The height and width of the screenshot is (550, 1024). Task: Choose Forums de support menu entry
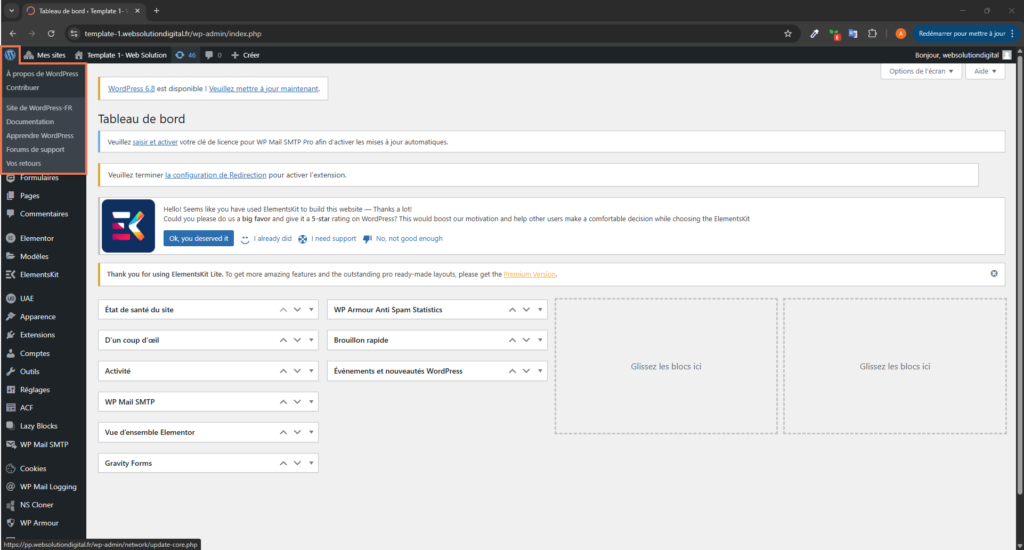click(x=35, y=149)
